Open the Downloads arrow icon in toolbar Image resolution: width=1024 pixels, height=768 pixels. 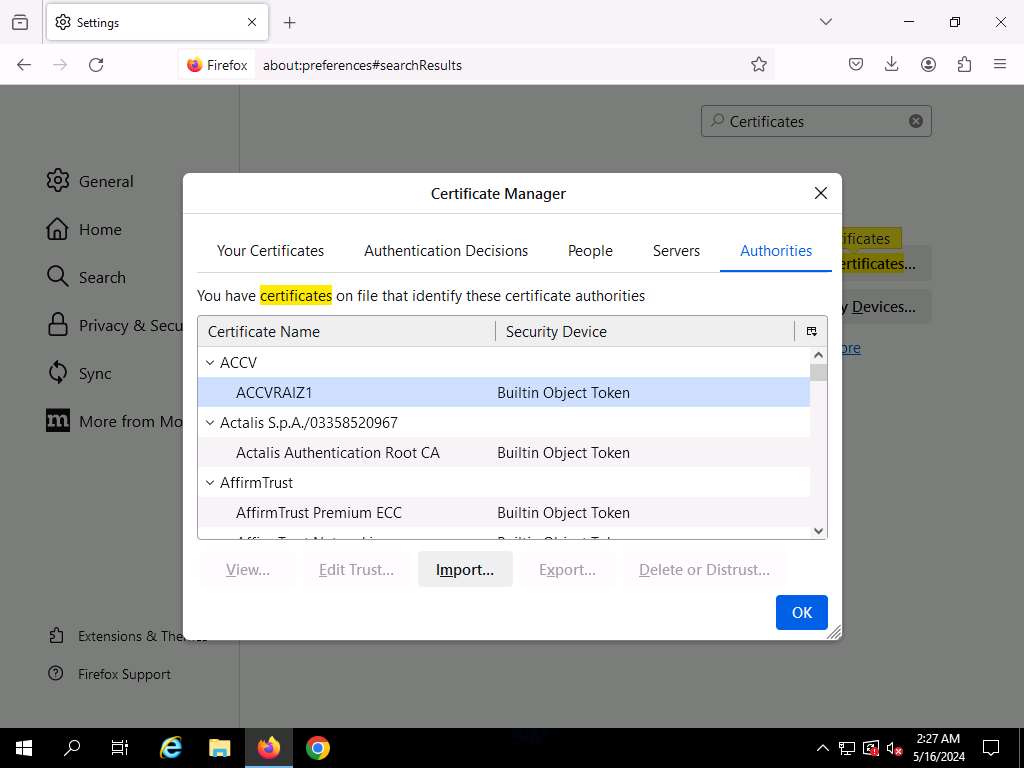[x=891, y=65]
